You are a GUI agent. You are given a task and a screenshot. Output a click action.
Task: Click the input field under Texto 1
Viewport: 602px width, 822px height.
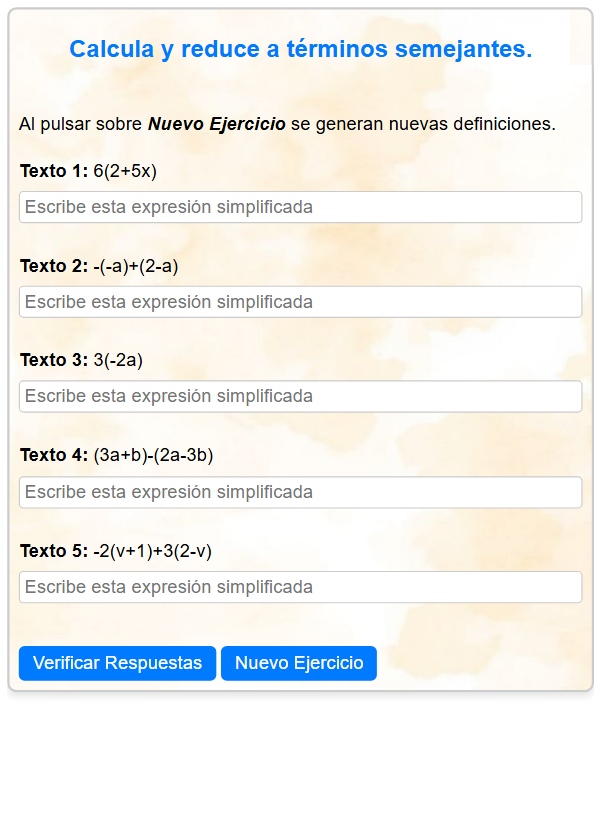[x=300, y=207]
